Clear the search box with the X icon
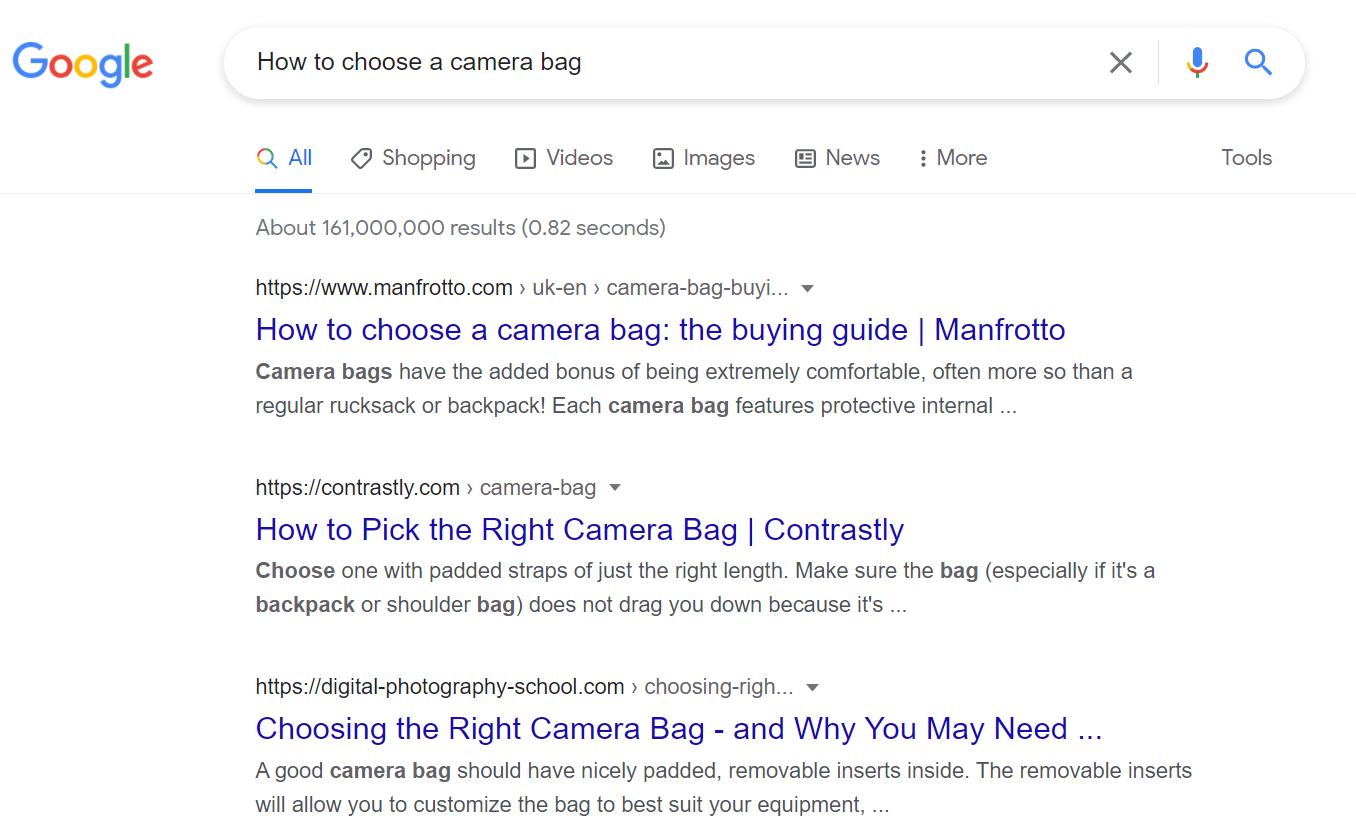The height and width of the screenshot is (839, 1356). (x=1121, y=63)
